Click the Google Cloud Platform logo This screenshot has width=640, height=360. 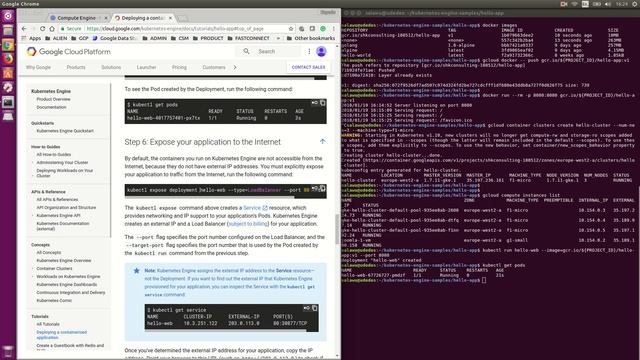[x=69, y=52]
